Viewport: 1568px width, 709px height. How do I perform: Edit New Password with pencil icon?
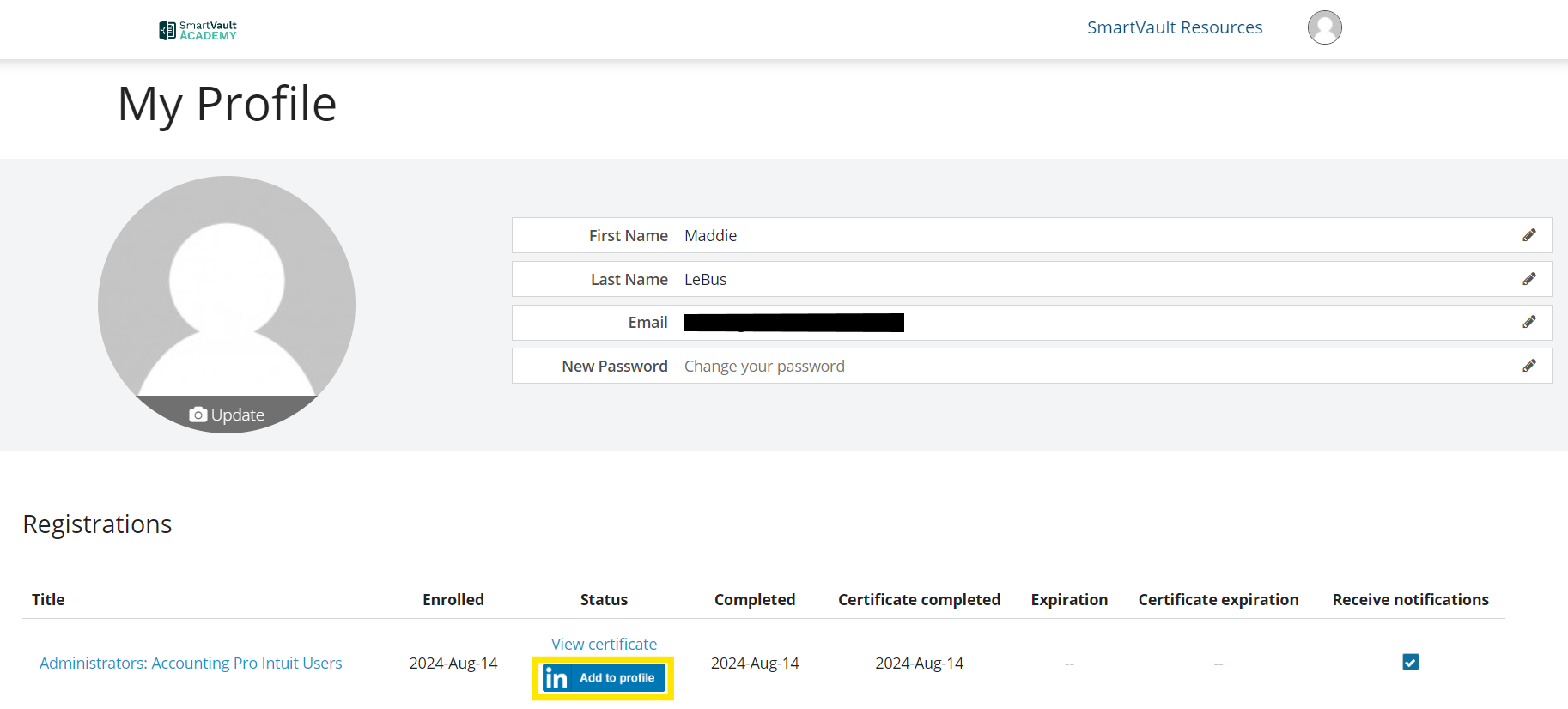tap(1529, 366)
